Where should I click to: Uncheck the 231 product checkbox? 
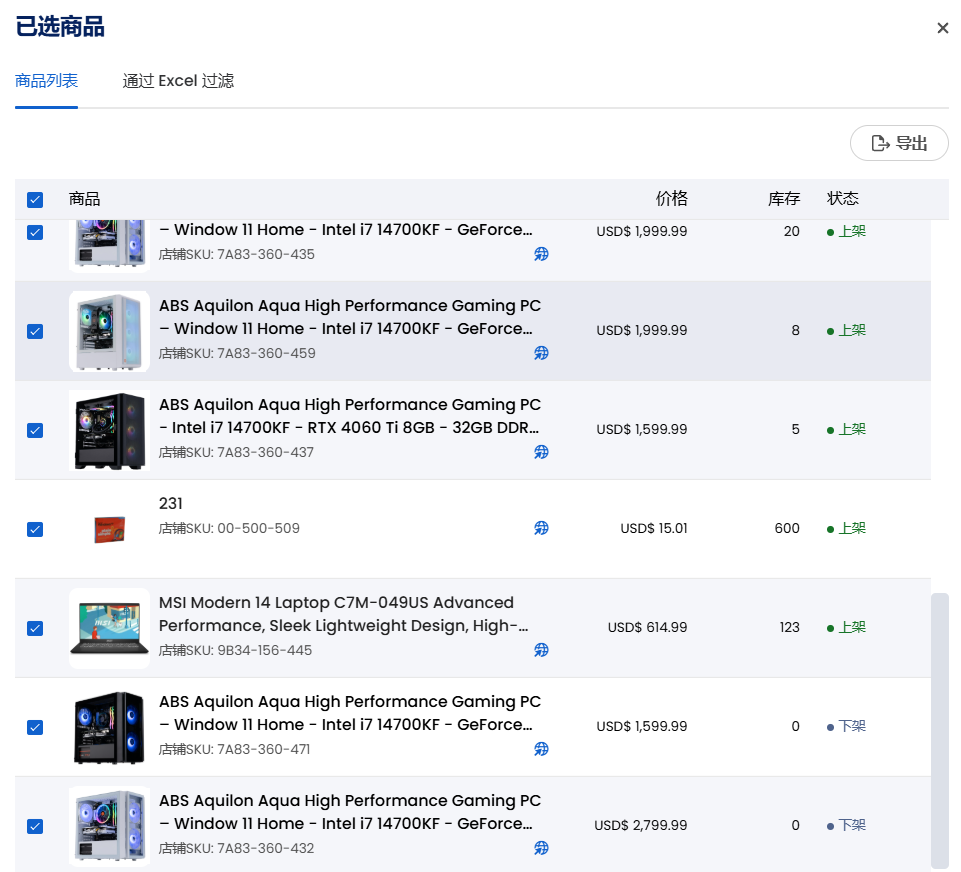point(35,529)
